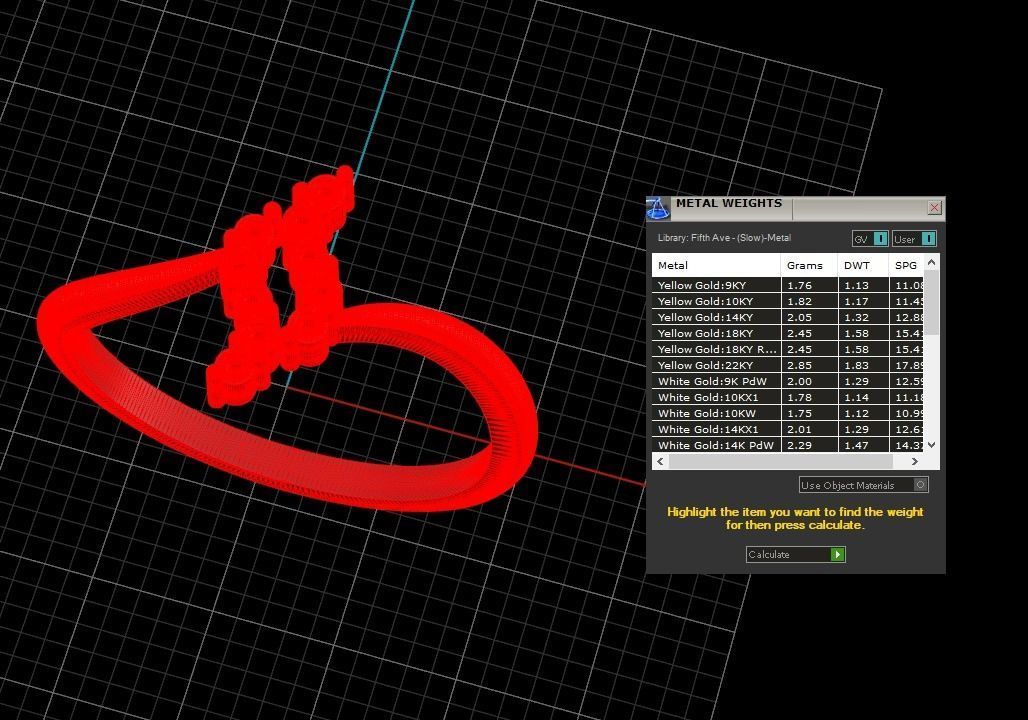Click the 2.00 grams cell
This screenshot has height=720, width=1028.
click(809, 382)
